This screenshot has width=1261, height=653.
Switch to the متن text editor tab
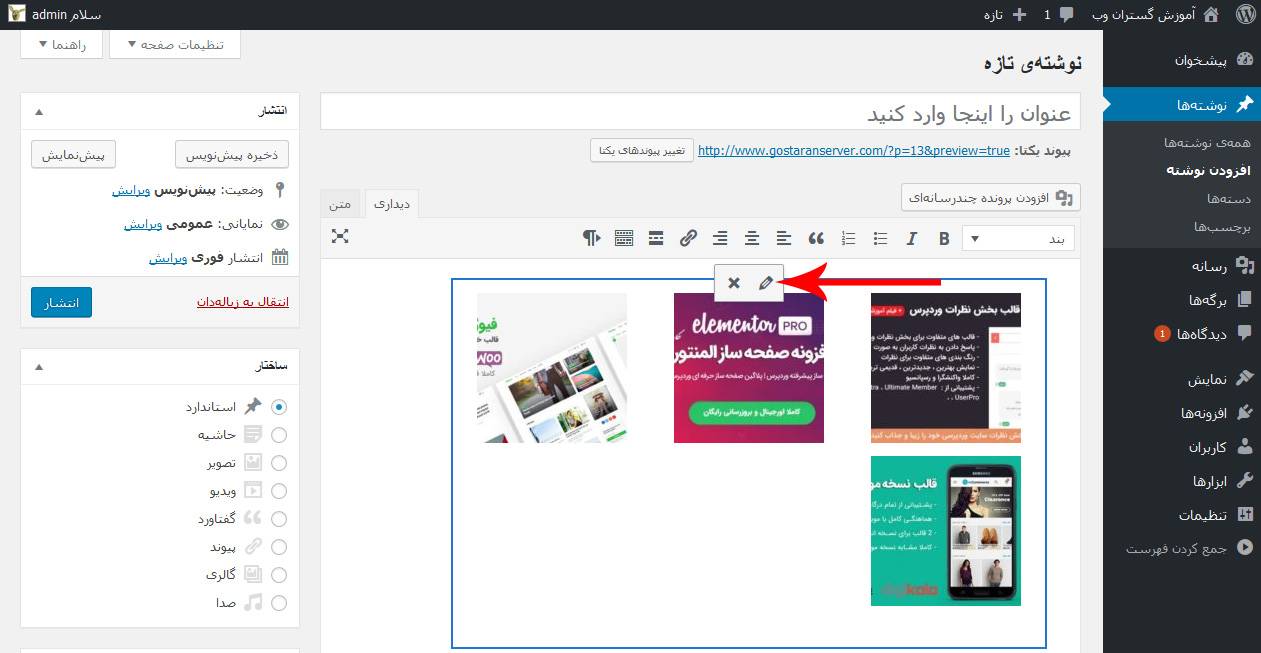[x=340, y=204]
